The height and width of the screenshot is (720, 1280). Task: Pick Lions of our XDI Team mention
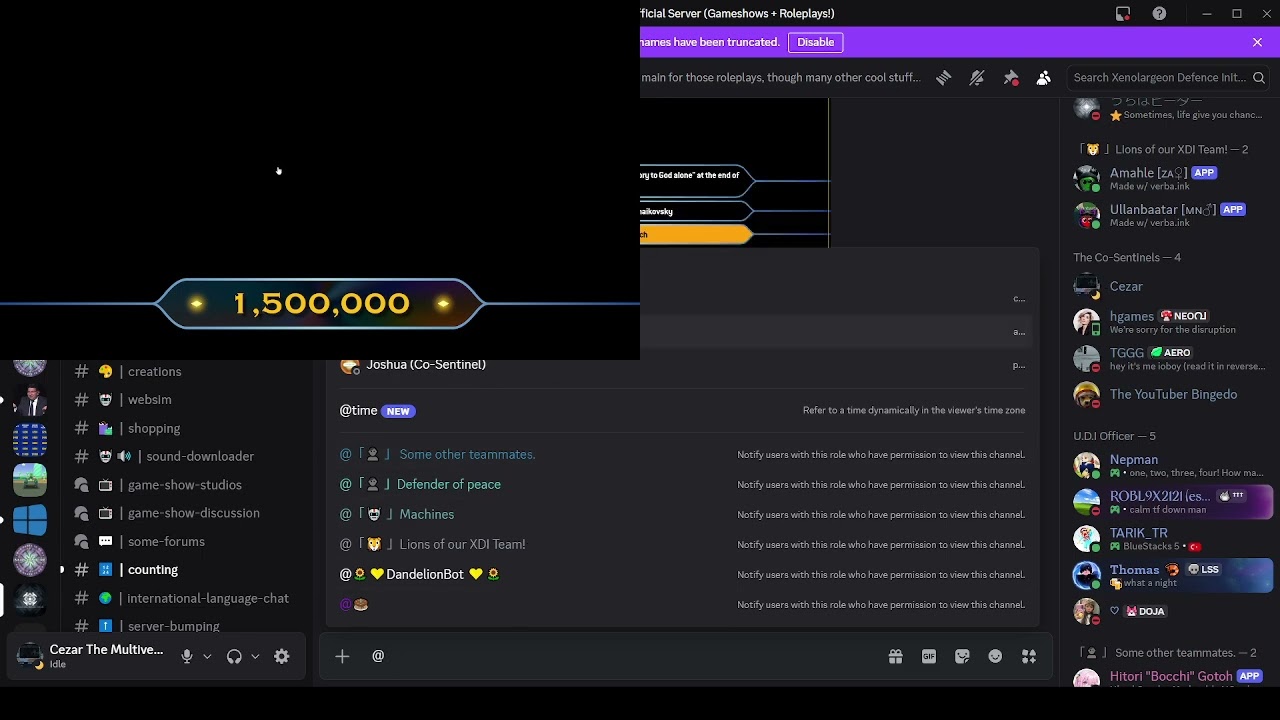coord(683,544)
